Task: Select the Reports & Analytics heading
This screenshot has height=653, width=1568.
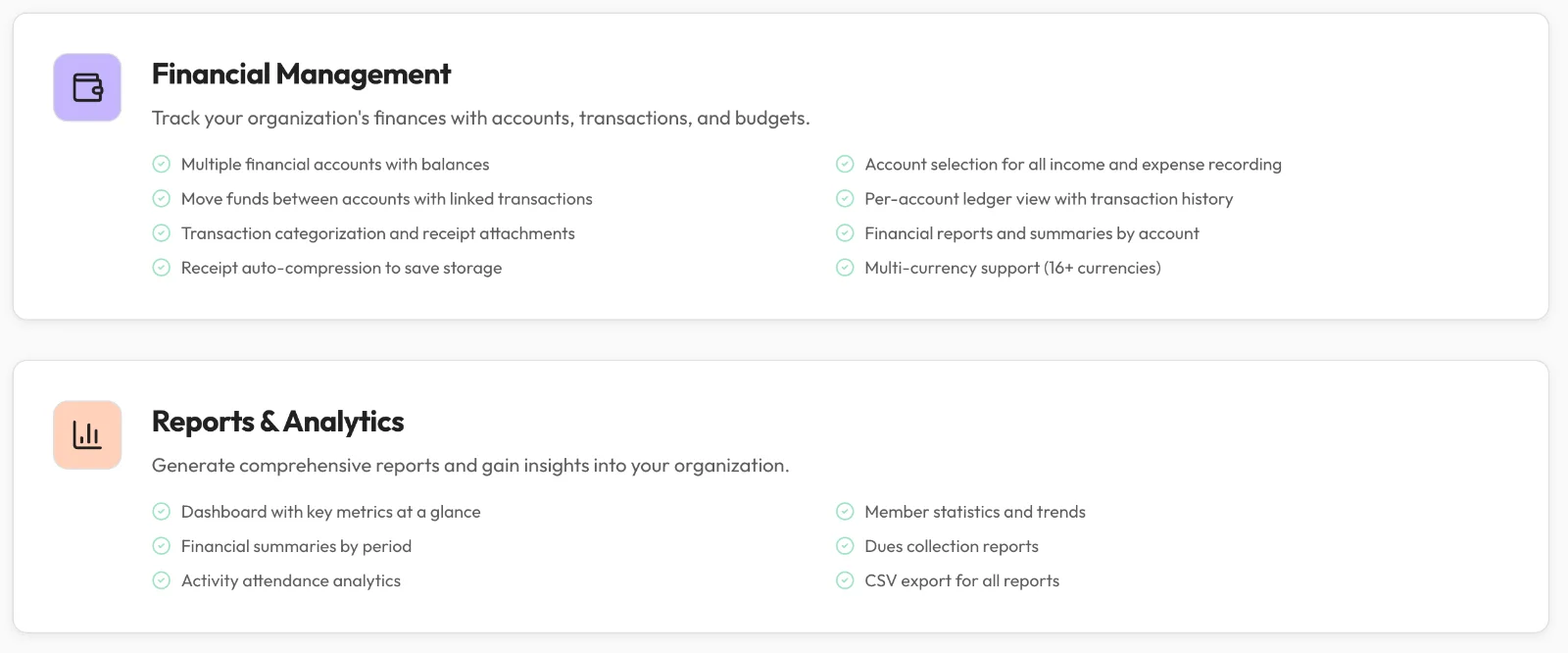Action: click(277, 422)
